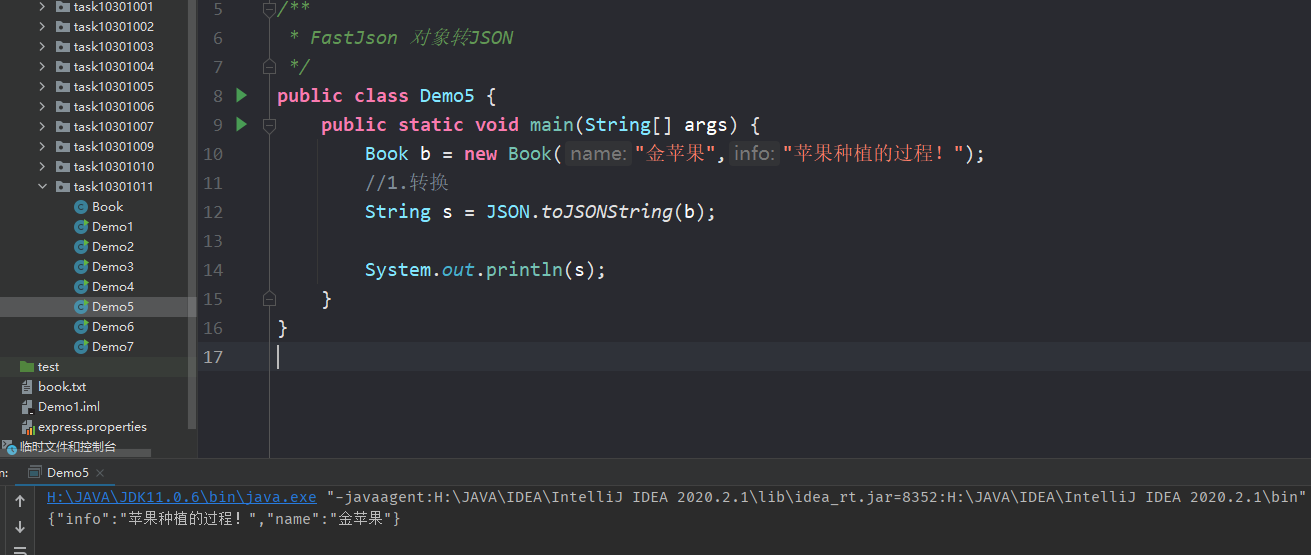Select Demo7 in the project tree

pos(113,347)
